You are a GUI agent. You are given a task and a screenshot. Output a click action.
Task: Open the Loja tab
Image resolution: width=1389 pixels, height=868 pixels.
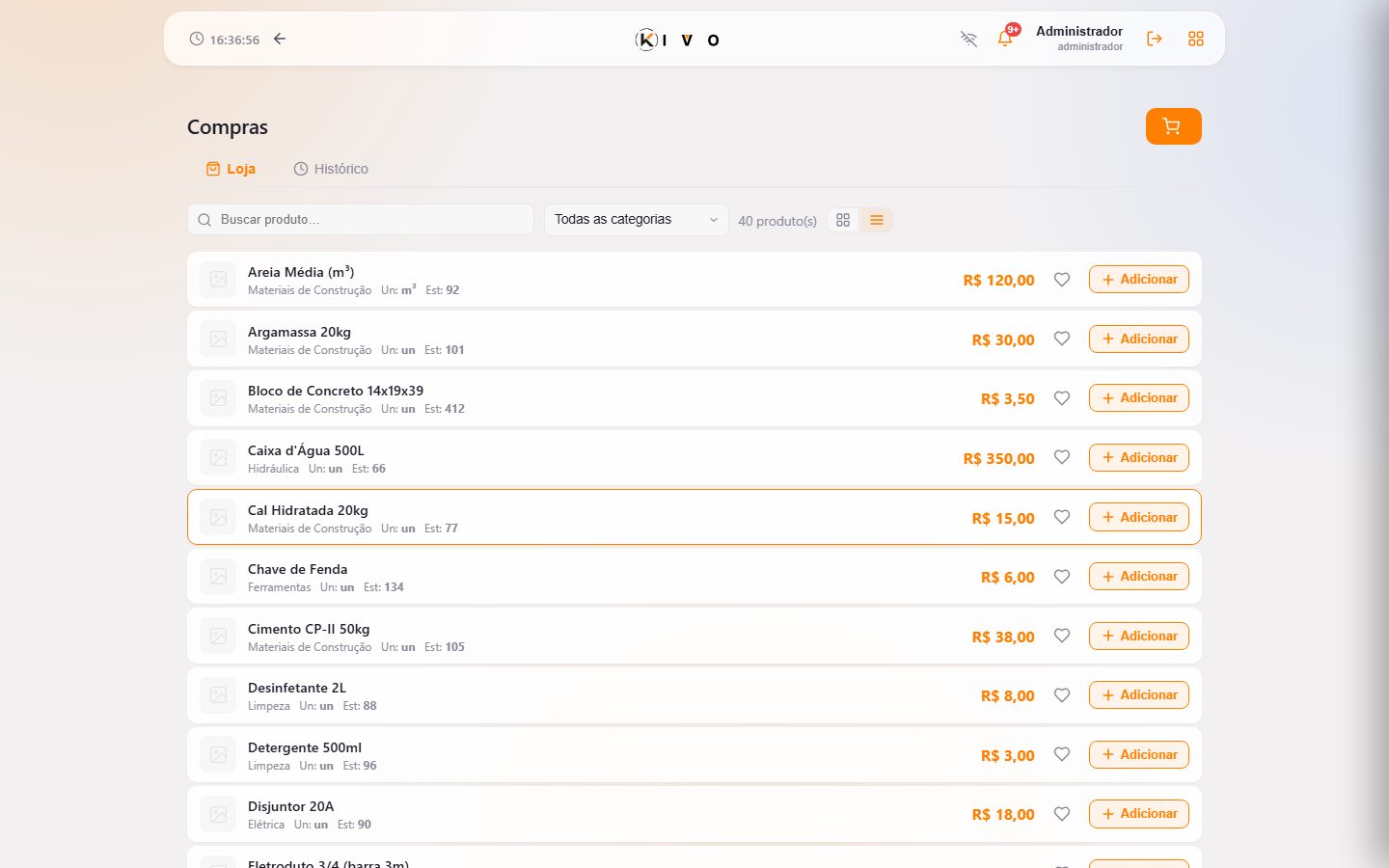point(231,169)
